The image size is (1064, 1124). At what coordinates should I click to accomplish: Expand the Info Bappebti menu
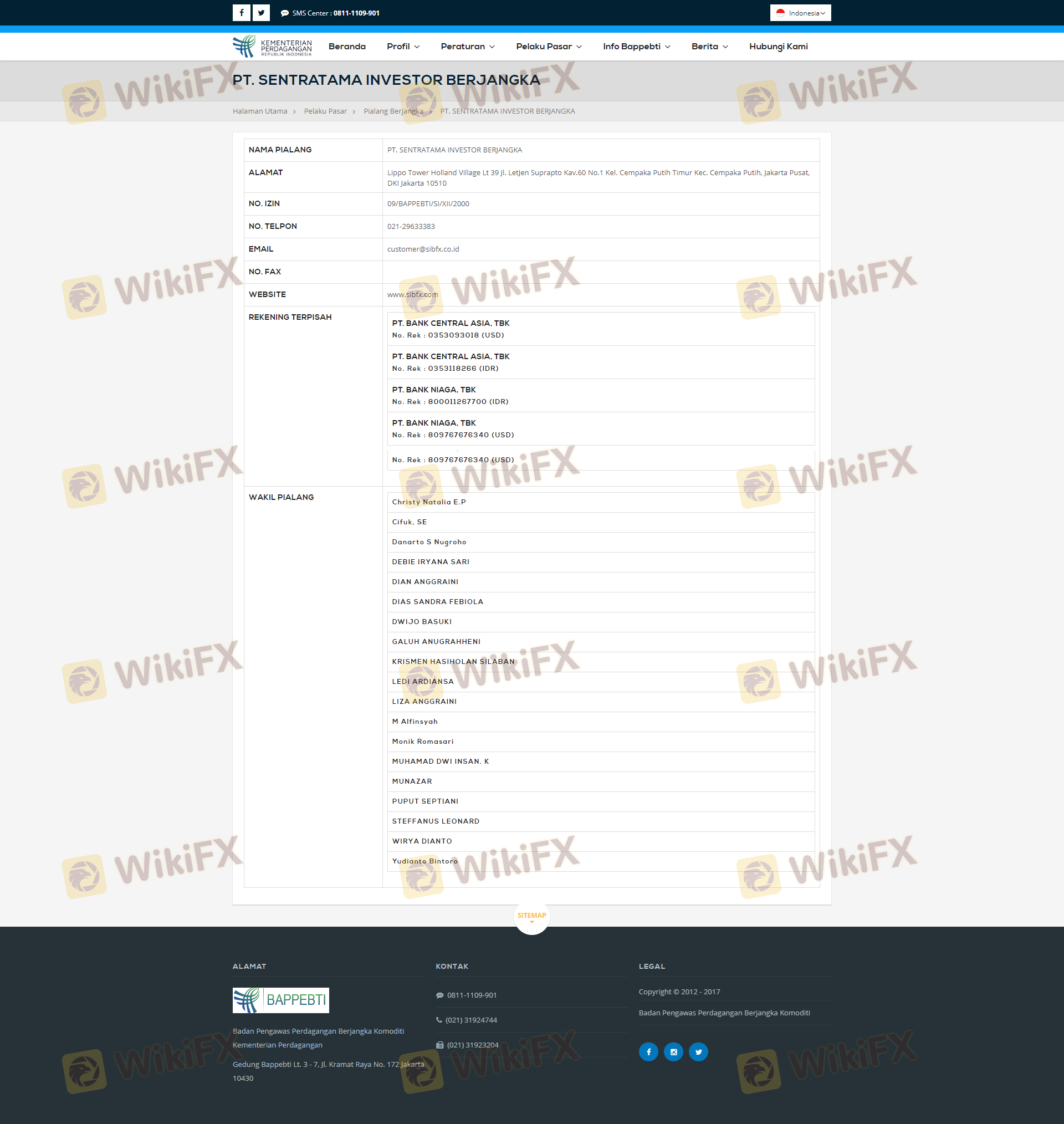point(637,47)
